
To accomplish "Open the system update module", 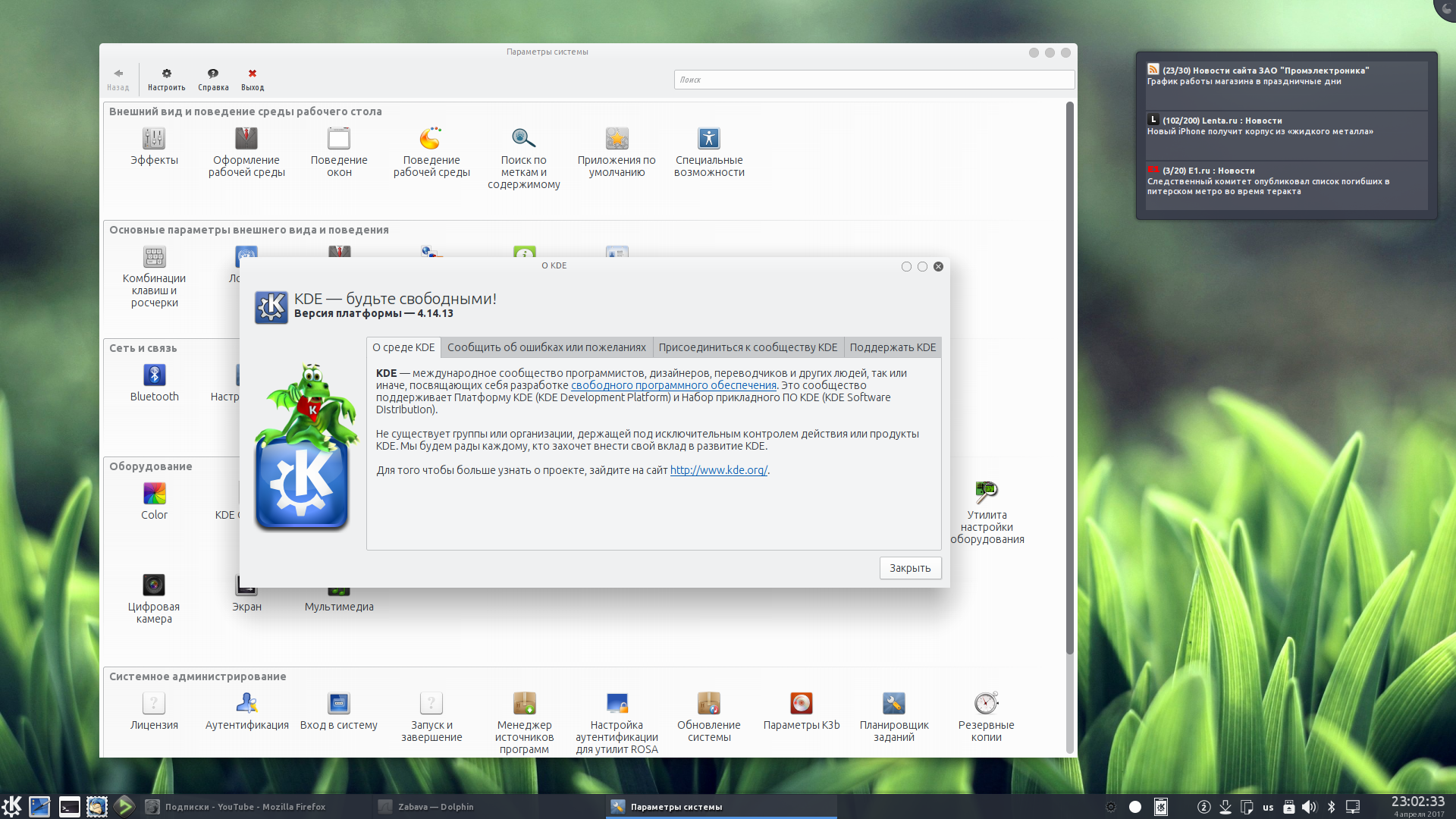I will pos(708,704).
